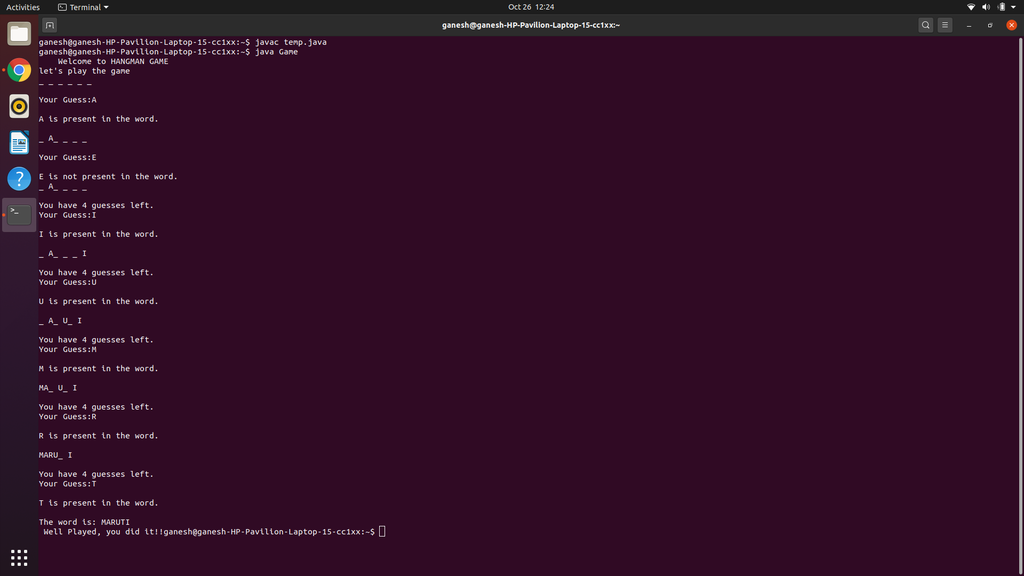Viewport: 1024px width, 576px height.
Task: Open LibreOffice Writer from the dock
Action: [19, 142]
